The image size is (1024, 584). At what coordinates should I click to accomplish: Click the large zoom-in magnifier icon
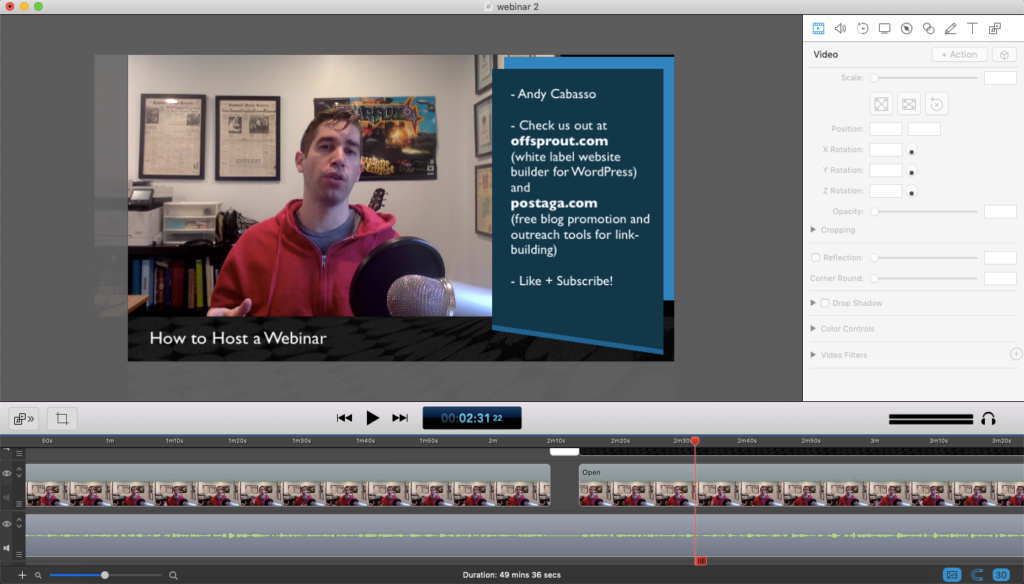[173, 576]
